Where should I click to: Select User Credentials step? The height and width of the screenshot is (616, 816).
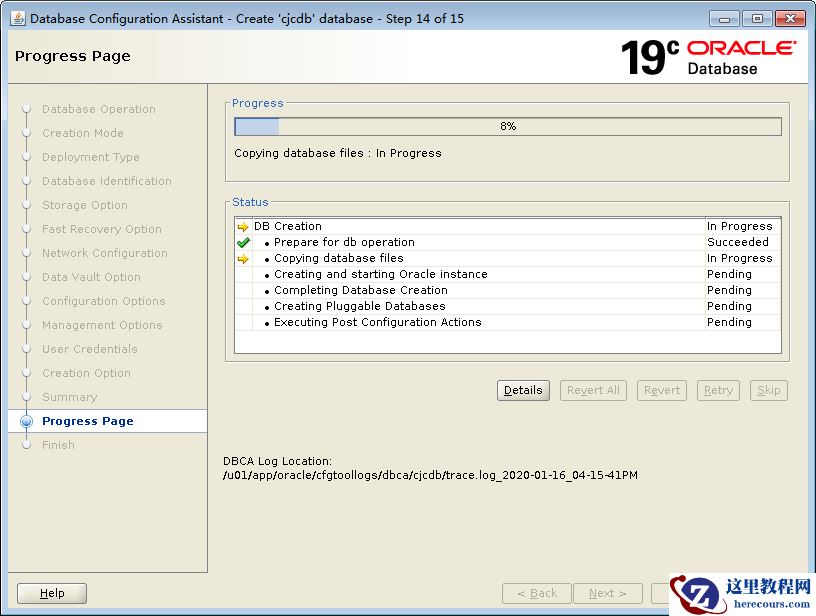tap(90, 349)
